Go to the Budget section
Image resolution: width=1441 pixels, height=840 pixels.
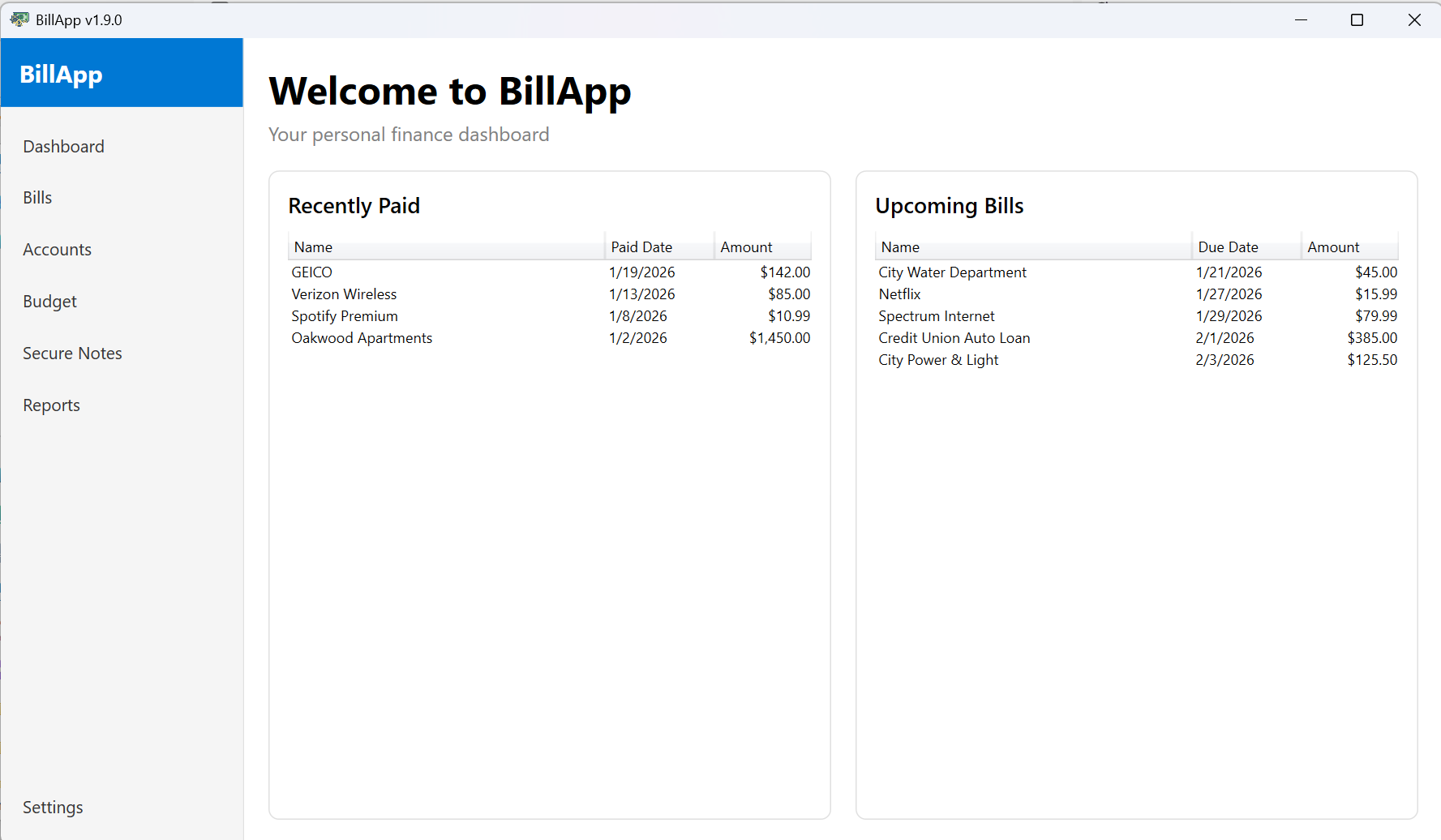(x=49, y=301)
